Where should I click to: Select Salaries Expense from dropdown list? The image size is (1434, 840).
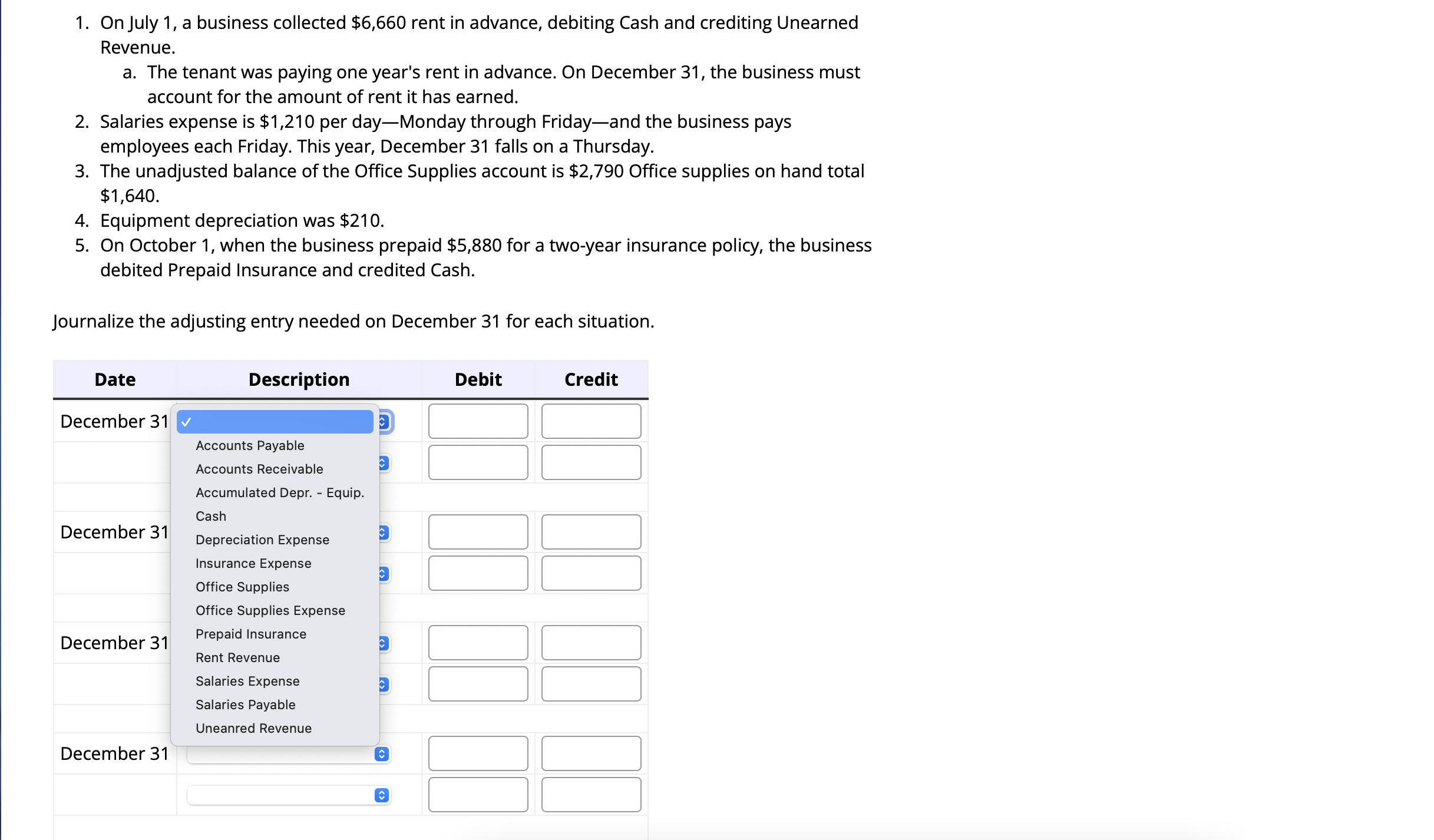[x=247, y=681]
